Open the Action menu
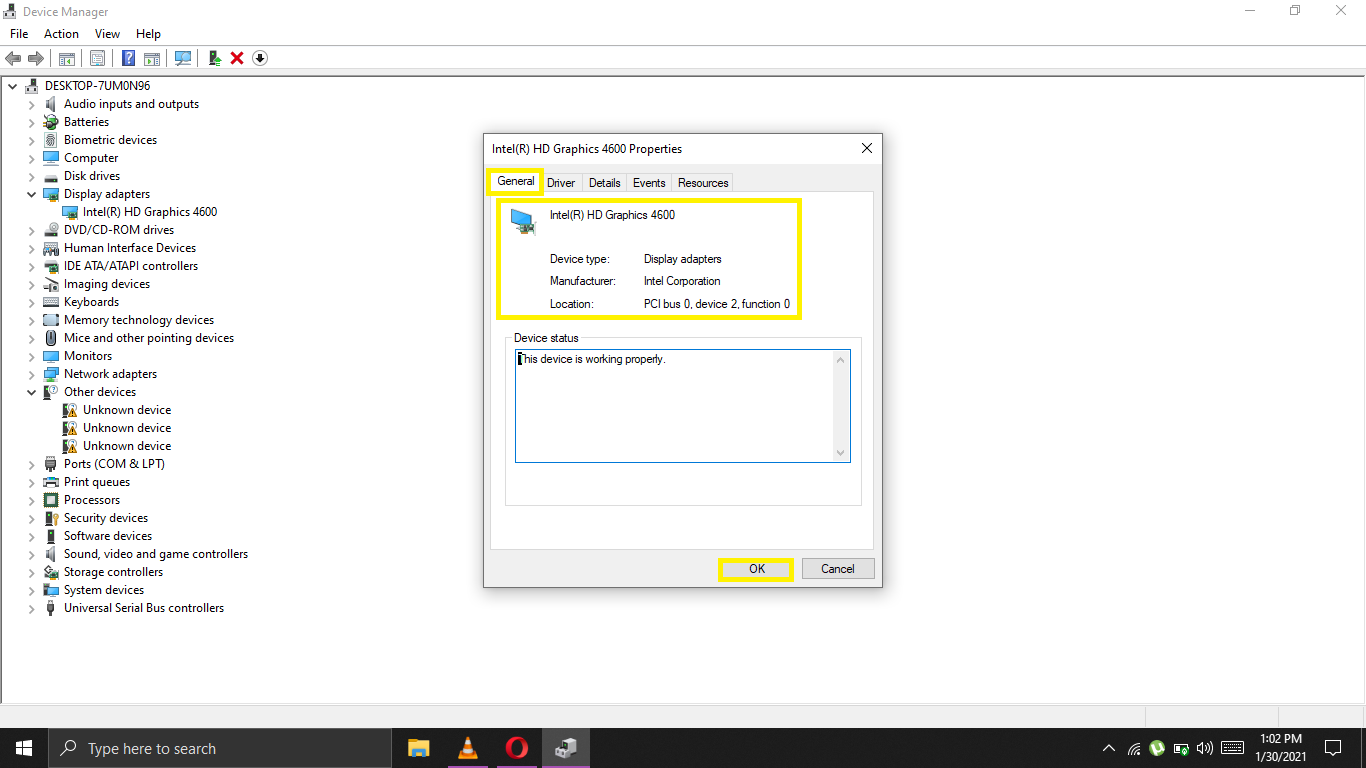The width and height of the screenshot is (1366, 768). coord(61,34)
